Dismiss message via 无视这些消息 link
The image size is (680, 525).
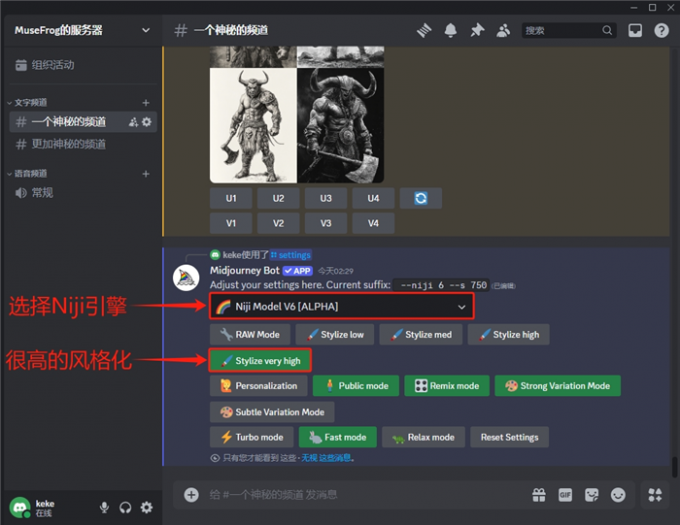click(x=326, y=458)
